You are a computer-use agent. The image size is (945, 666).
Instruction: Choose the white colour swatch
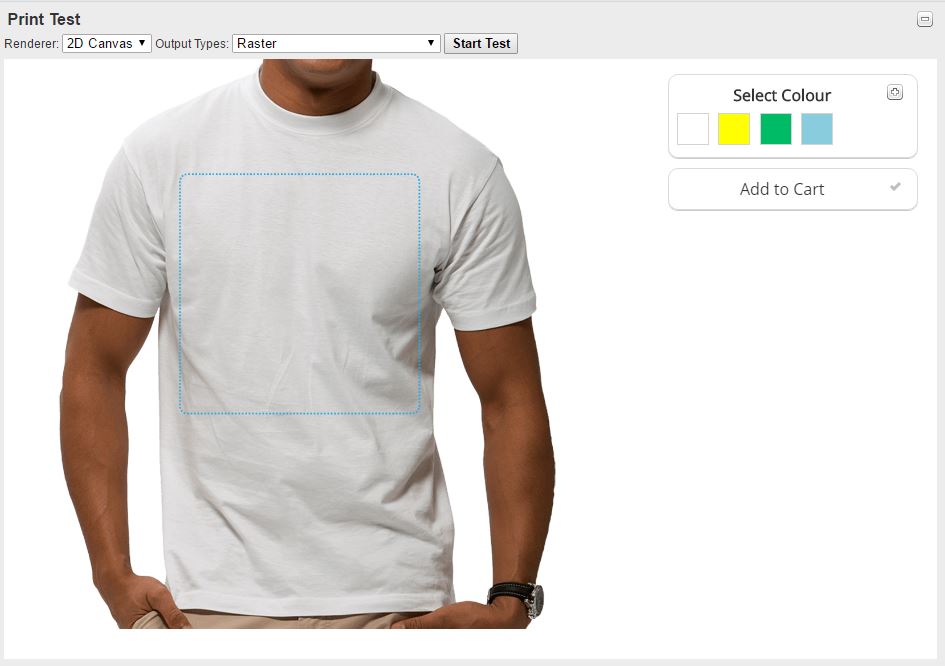click(692, 129)
